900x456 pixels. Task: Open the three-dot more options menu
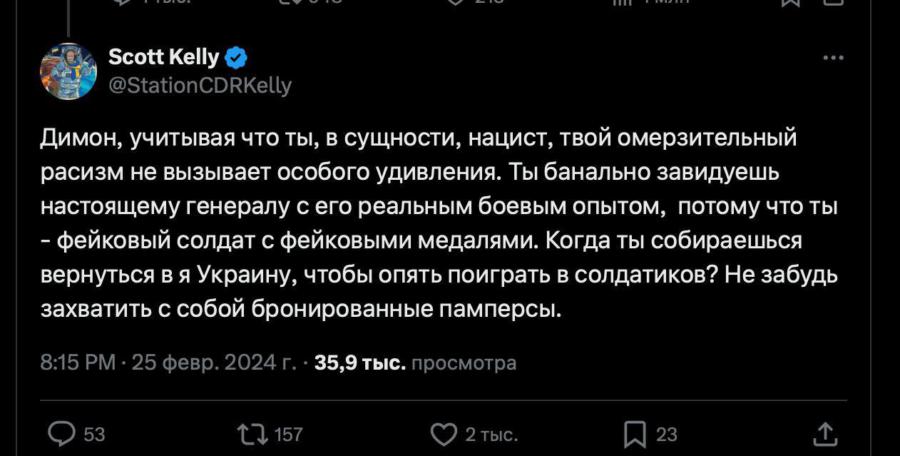point(832,58)
